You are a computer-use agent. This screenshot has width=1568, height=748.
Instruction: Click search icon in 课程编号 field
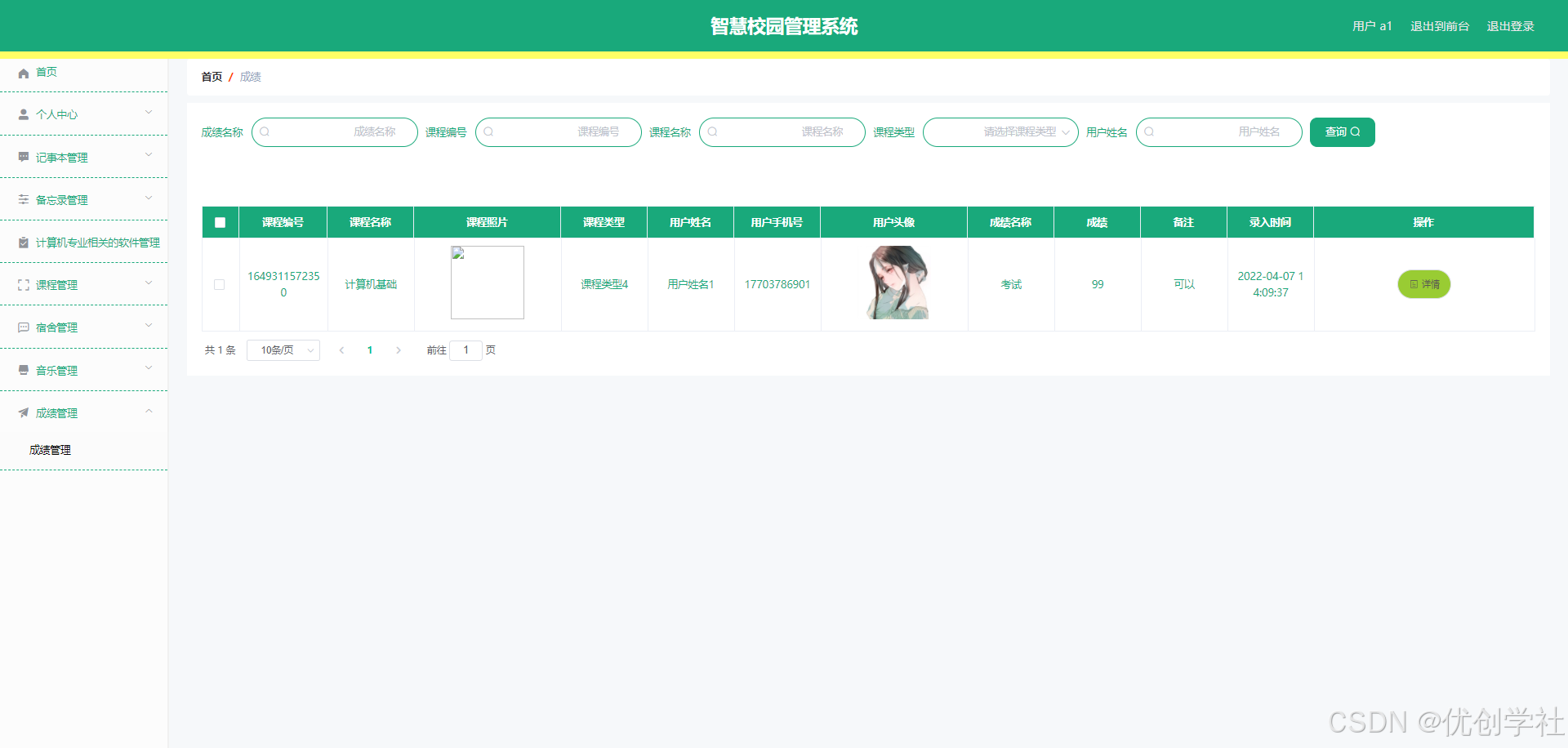(488, 131)
